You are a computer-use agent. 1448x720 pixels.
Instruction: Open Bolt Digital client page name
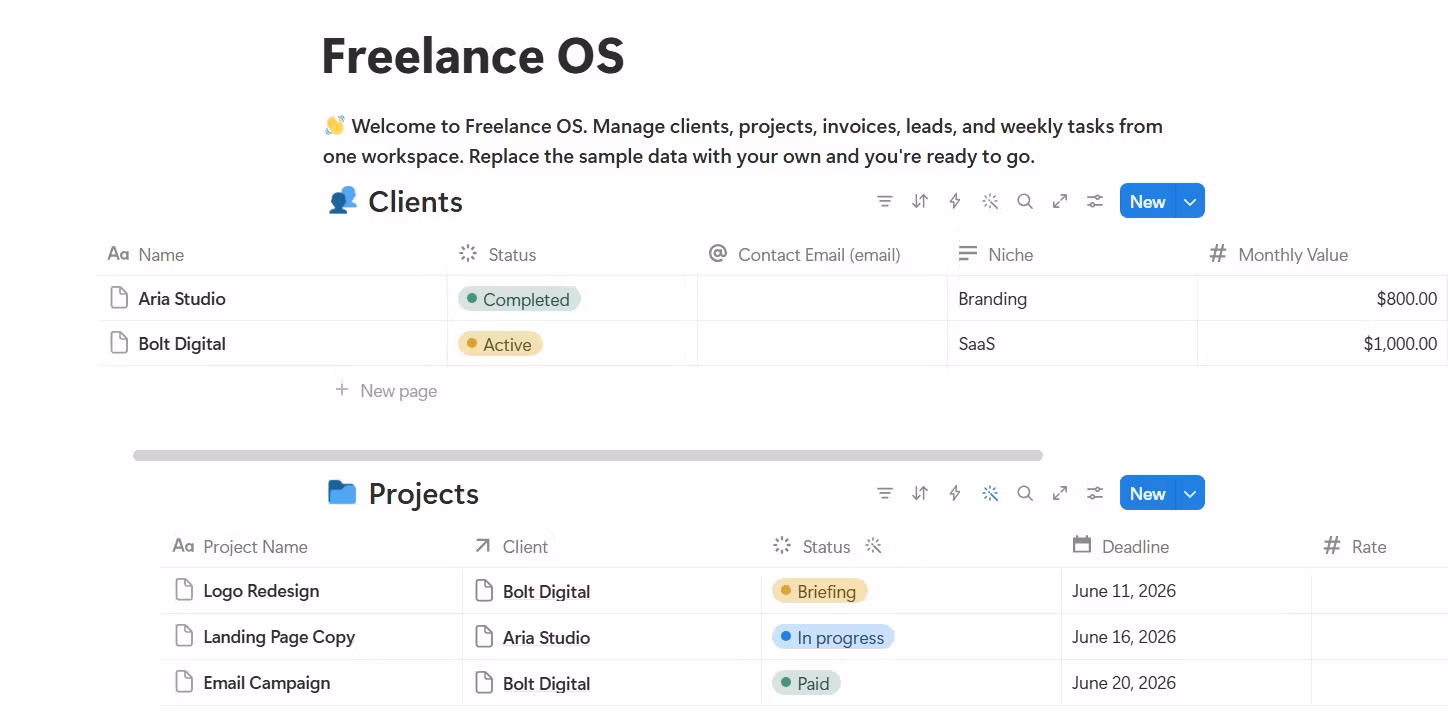click(182, 343)
